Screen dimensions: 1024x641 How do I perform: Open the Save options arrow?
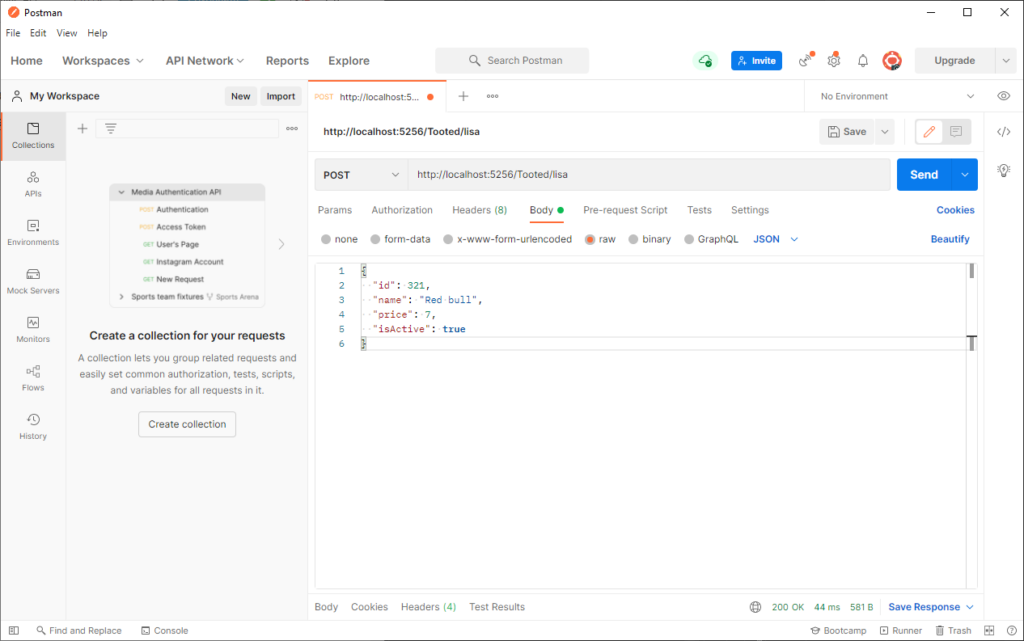tap(885, 132)
